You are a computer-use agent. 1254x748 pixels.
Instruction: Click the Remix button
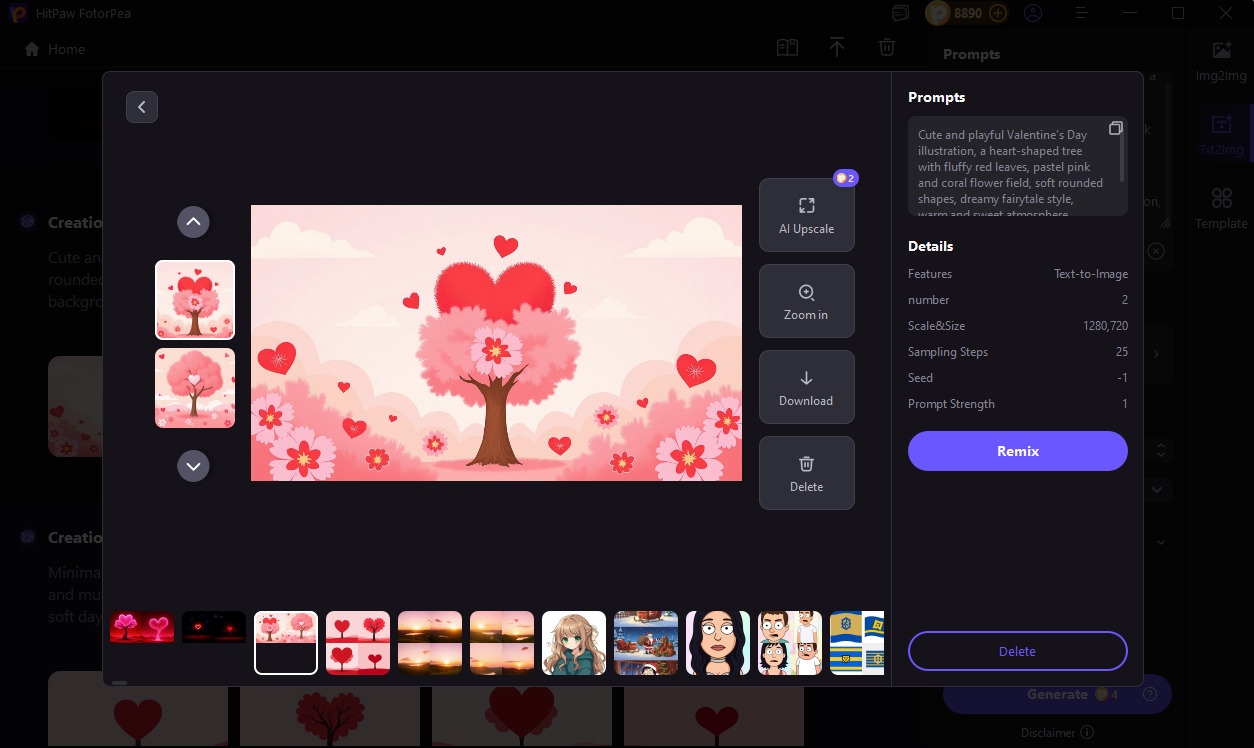[1017, 451]
